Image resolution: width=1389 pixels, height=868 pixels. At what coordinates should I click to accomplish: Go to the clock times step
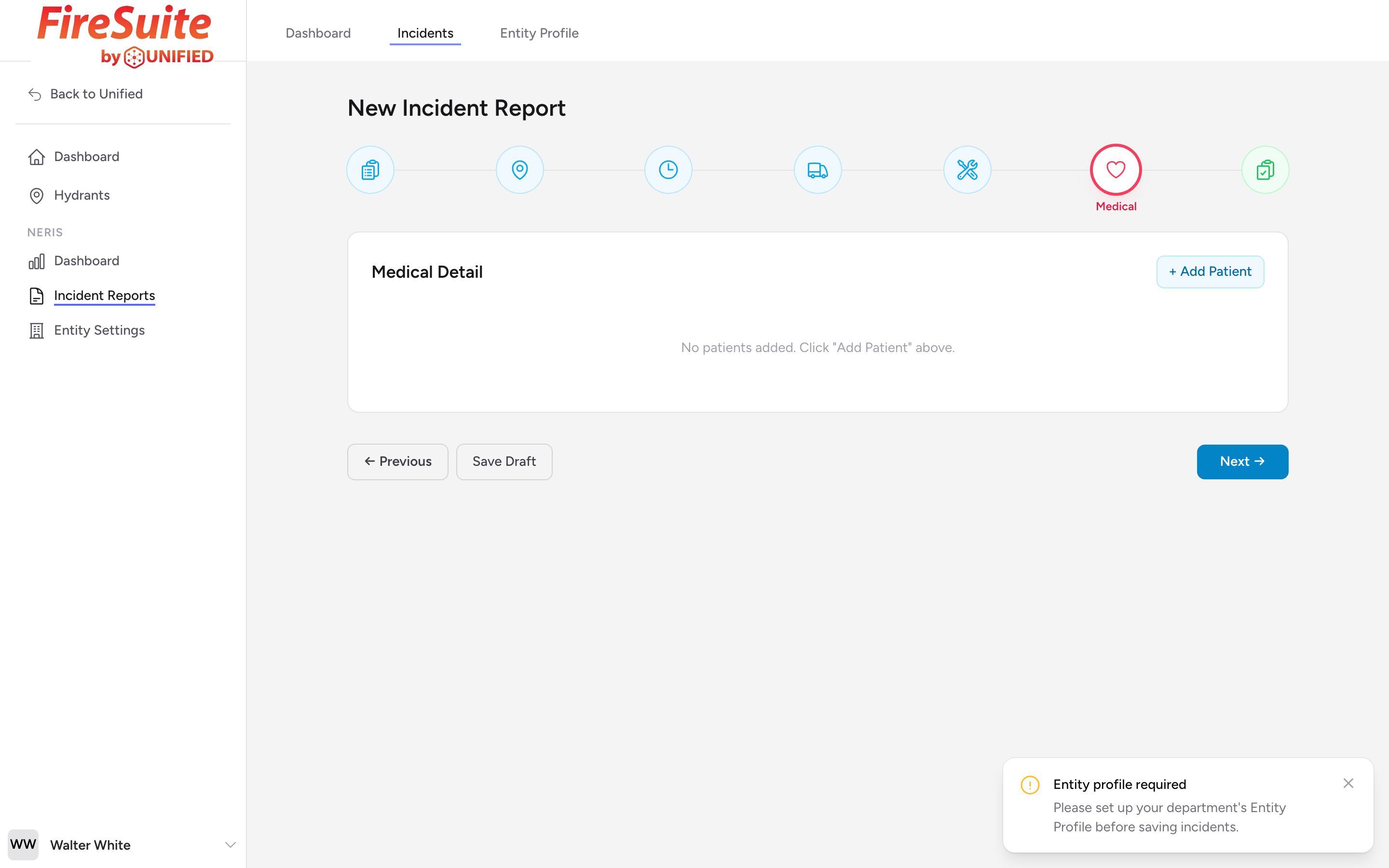click(668, 170)
